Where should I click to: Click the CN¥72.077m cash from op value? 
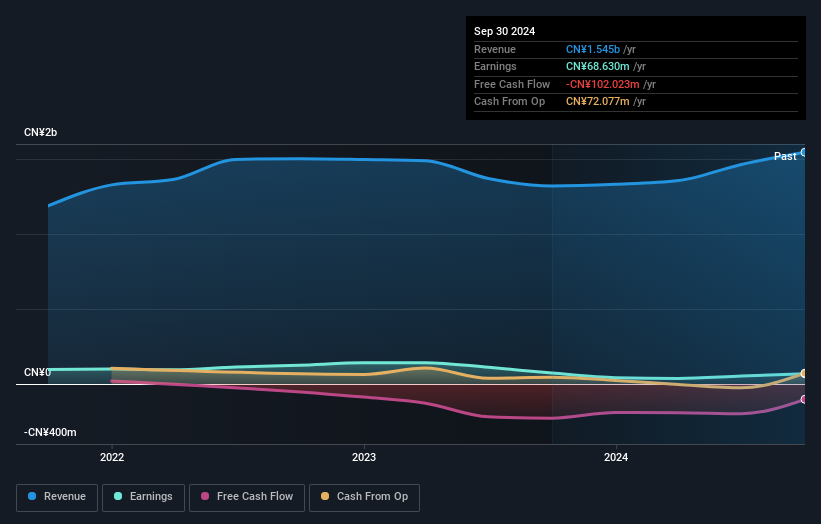[597, 102]
